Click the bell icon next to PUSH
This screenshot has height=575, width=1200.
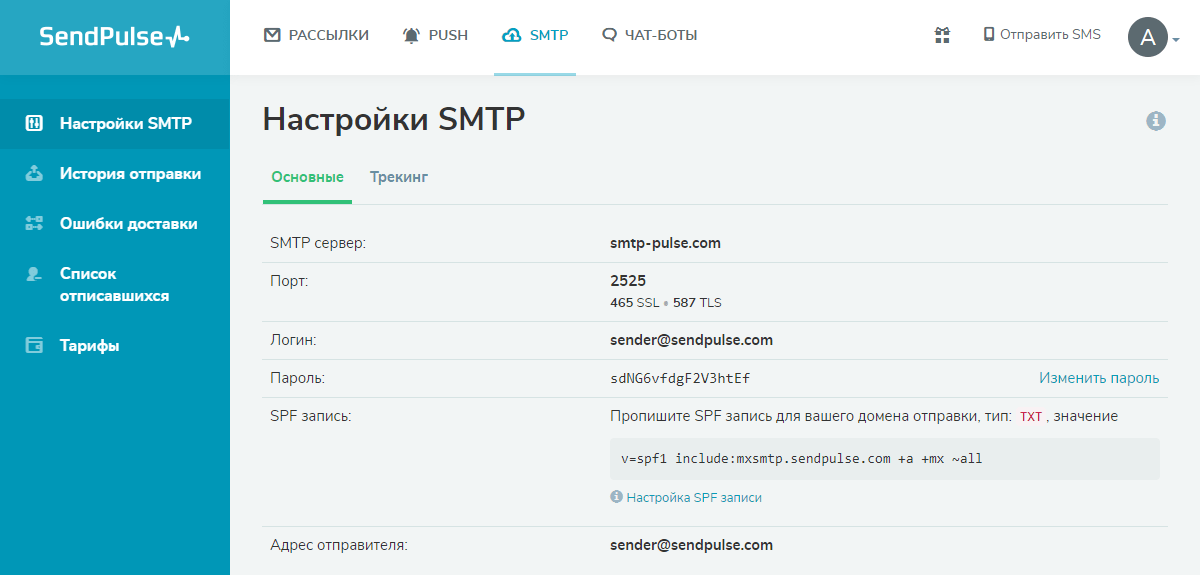412,35
